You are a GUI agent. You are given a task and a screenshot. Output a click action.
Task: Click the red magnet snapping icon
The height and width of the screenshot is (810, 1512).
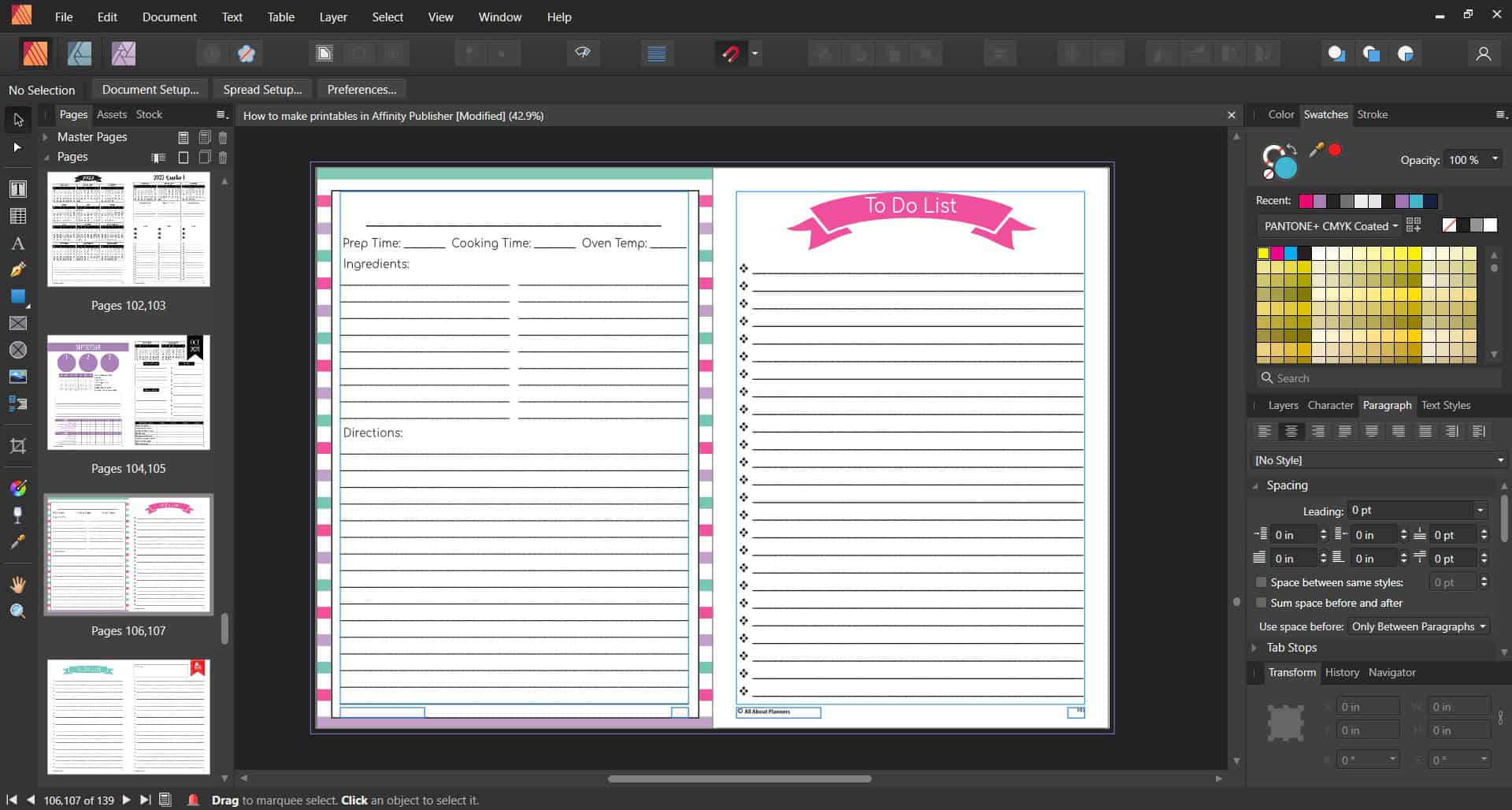(x=731, y=54)
